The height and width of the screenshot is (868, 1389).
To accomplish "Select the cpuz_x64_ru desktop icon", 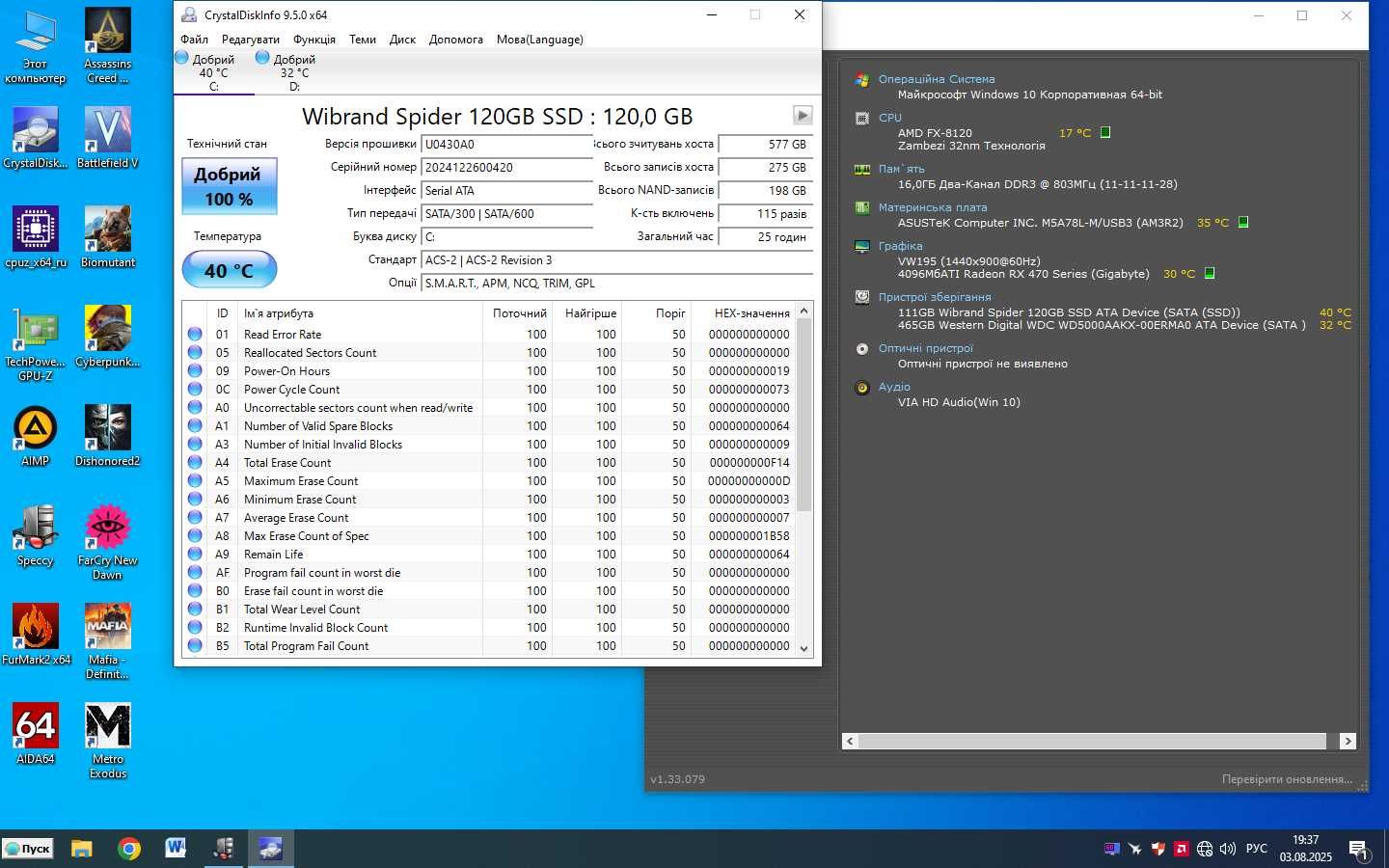I will pyautogui.click(x=36, y=236).
